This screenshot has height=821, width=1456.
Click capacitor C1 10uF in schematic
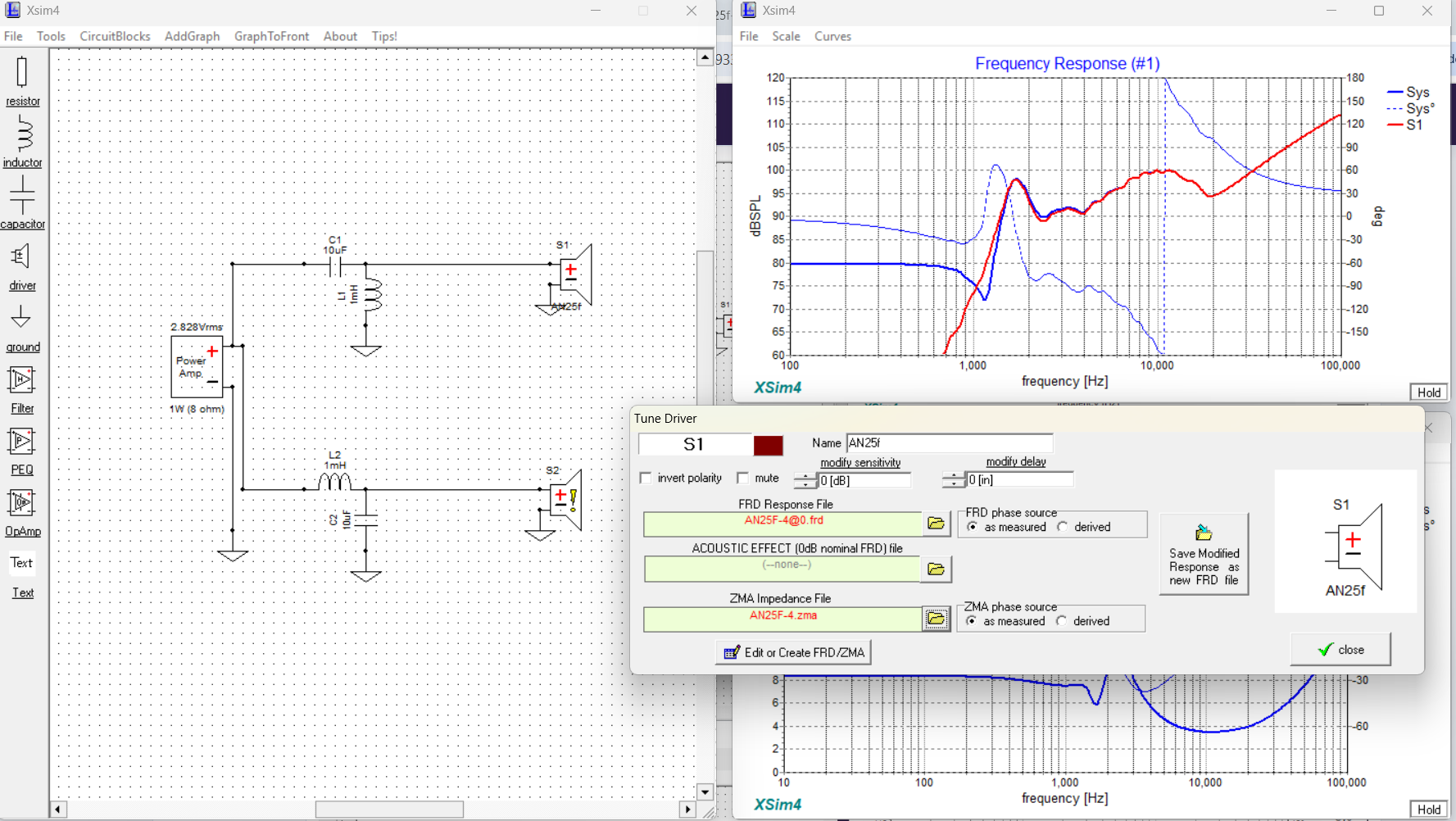tap(335, 265)
